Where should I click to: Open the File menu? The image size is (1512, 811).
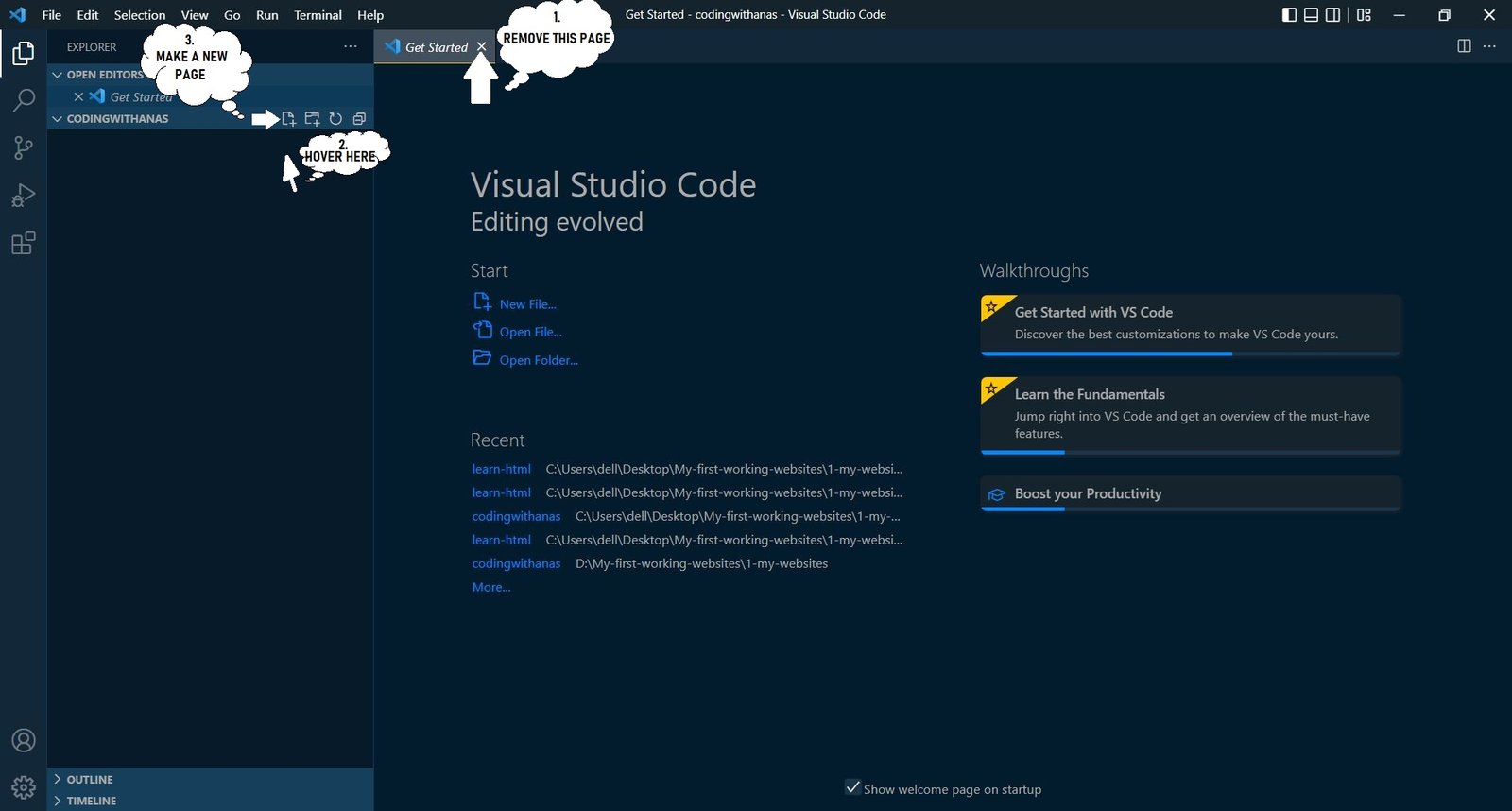click(x=52, y=15)
